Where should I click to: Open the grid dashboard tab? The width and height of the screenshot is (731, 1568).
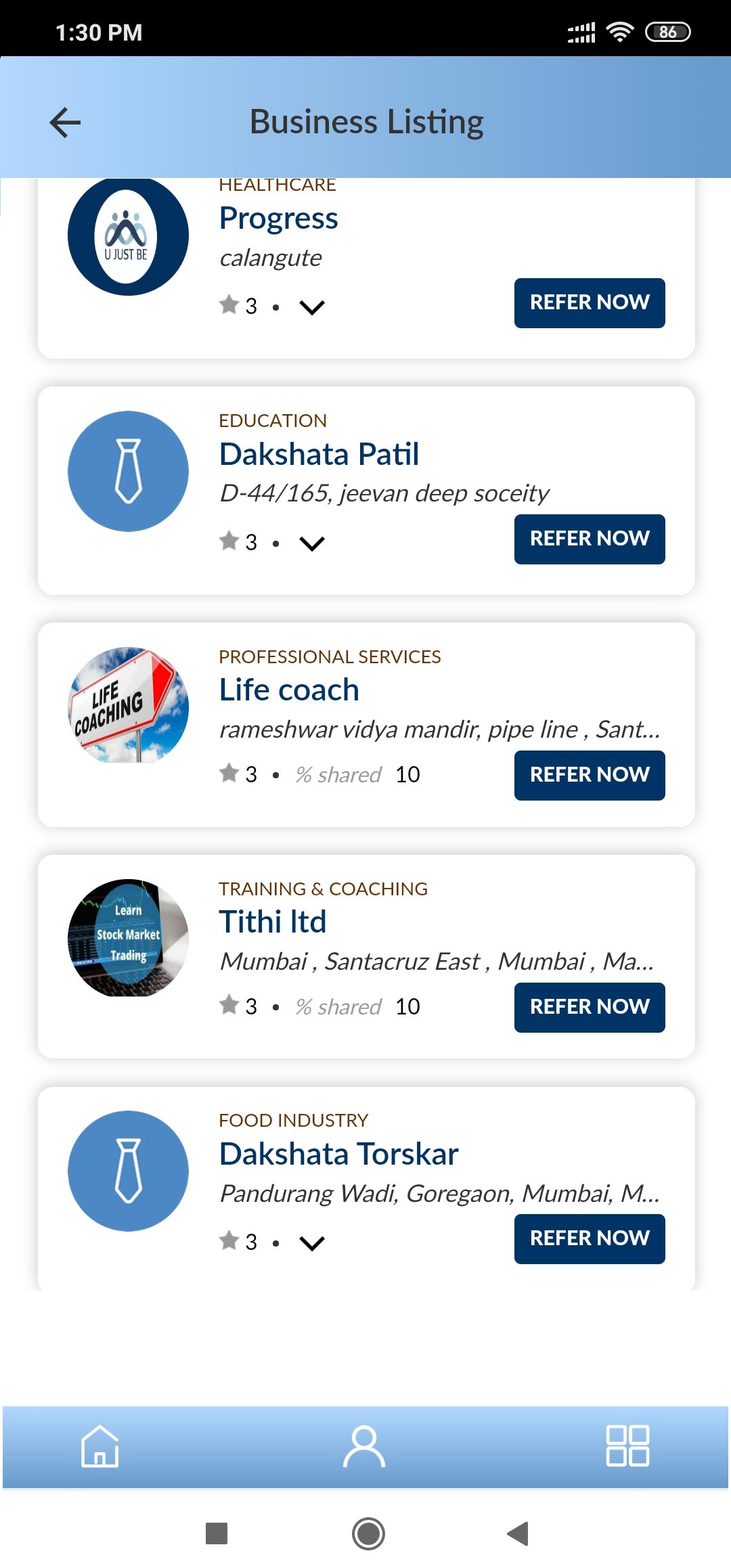click(627, 1446)
